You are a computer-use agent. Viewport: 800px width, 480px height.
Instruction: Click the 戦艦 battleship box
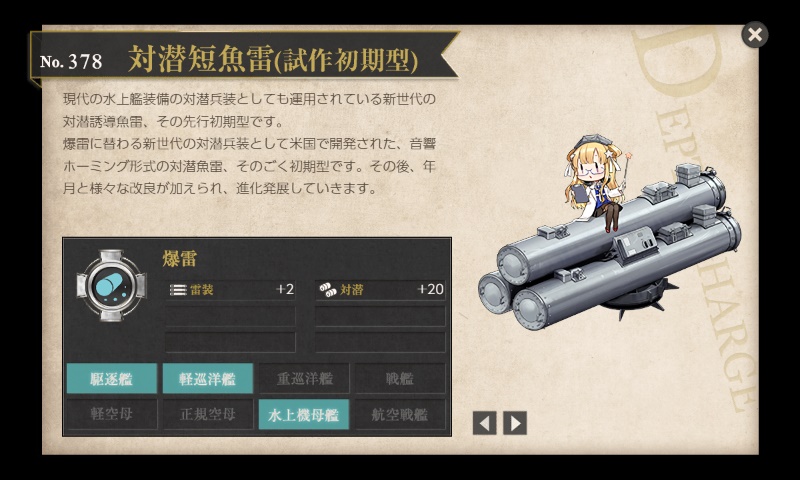[x=400, y=378]
